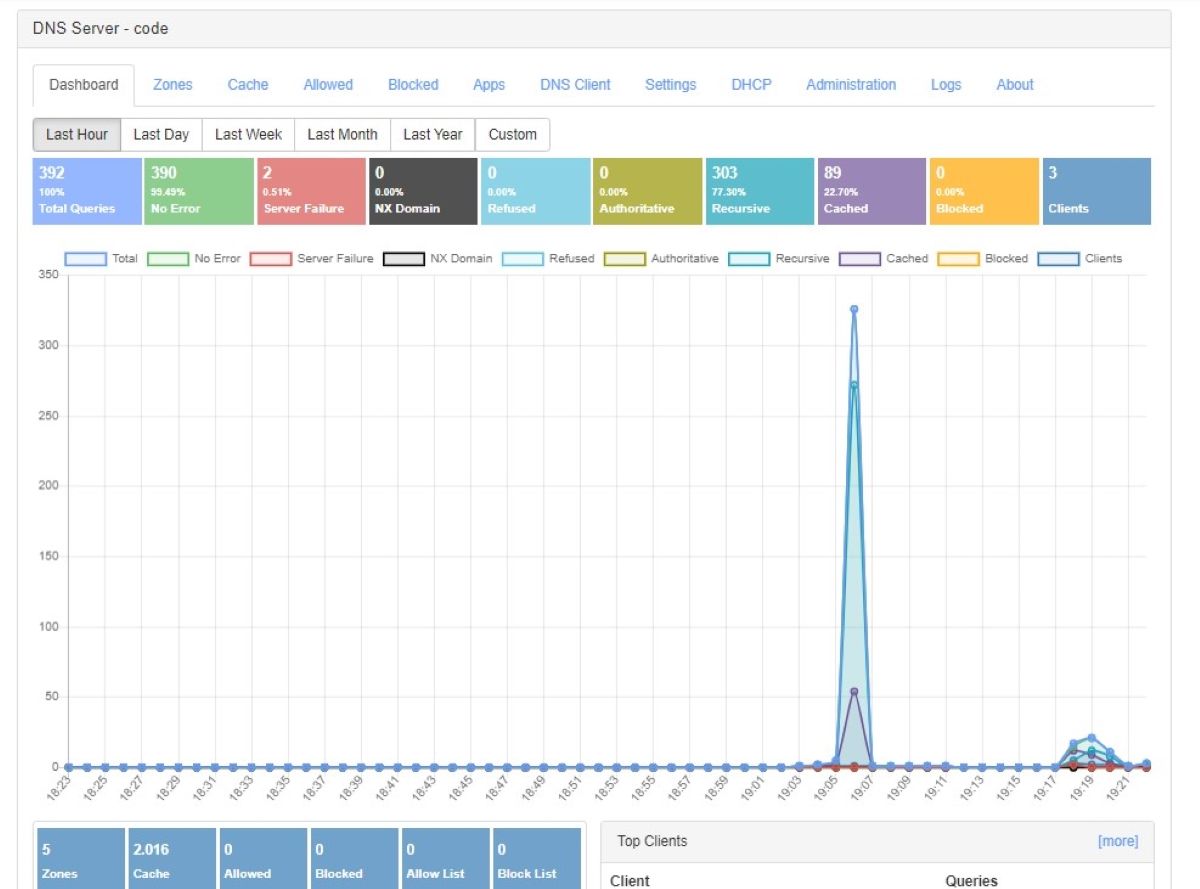The height and width of the screenshot is (889, 1200).
Task: Click the Authoritative stat tile
Action: click(x=647, y=191)
